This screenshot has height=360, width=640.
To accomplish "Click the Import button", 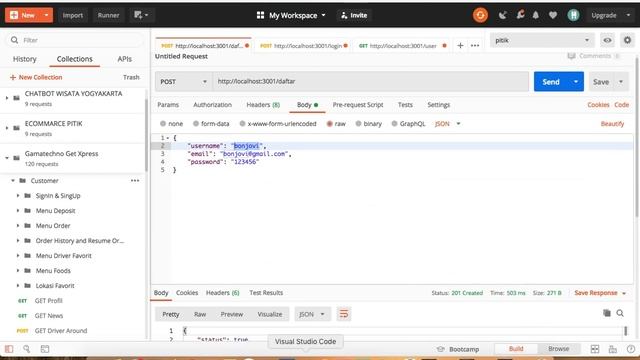I will pos(73,15).
